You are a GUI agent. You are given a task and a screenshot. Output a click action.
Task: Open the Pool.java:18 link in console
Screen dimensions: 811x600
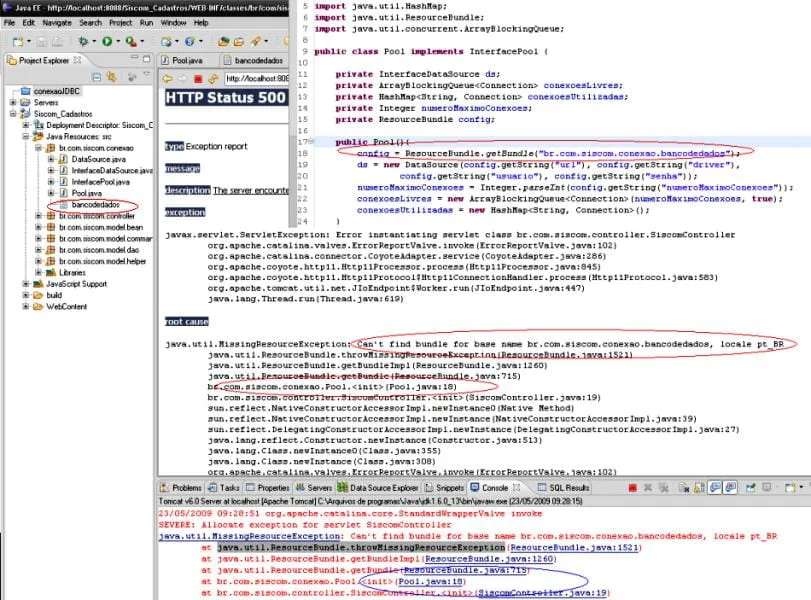pyautogui.click(x=430, y=581)
